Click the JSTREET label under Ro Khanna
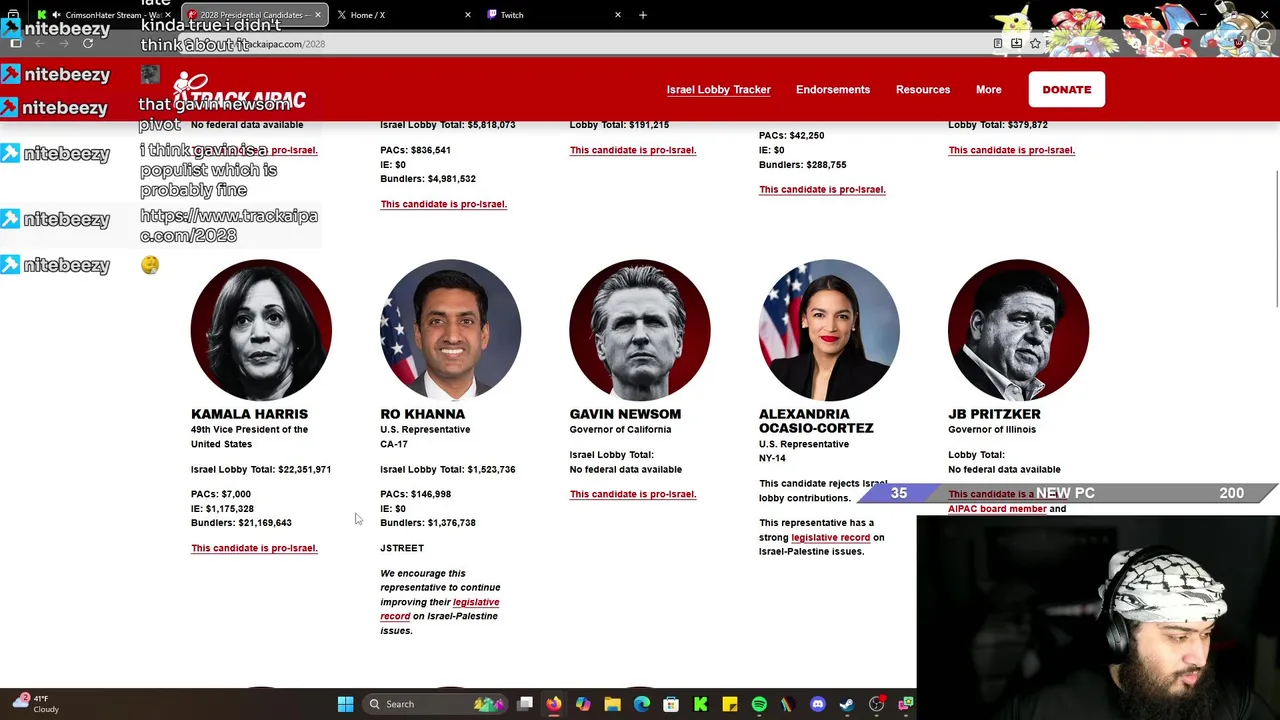Screen dimensions: 1280x720 (402, 548)
